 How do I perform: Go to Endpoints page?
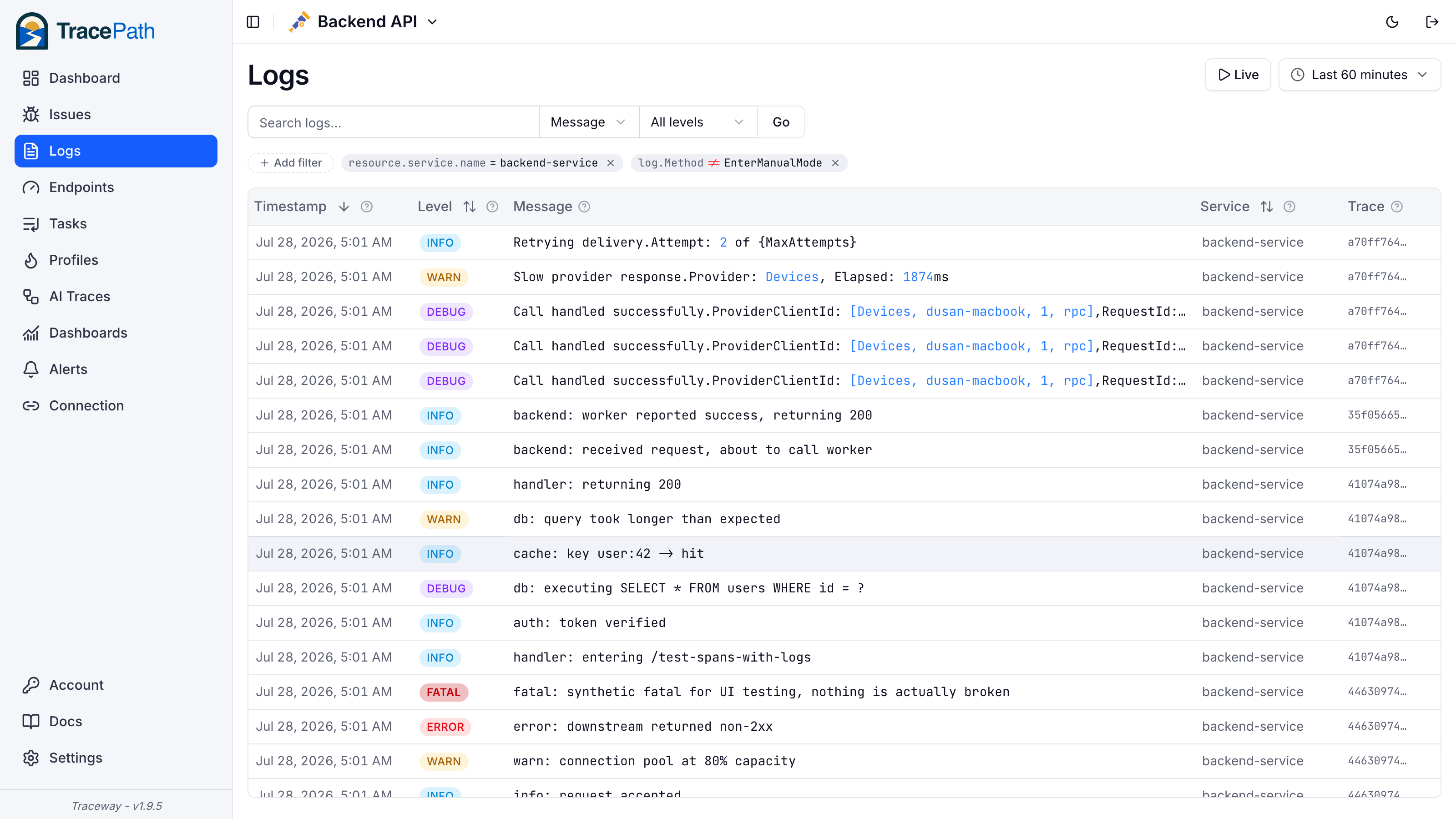point(116,187)
